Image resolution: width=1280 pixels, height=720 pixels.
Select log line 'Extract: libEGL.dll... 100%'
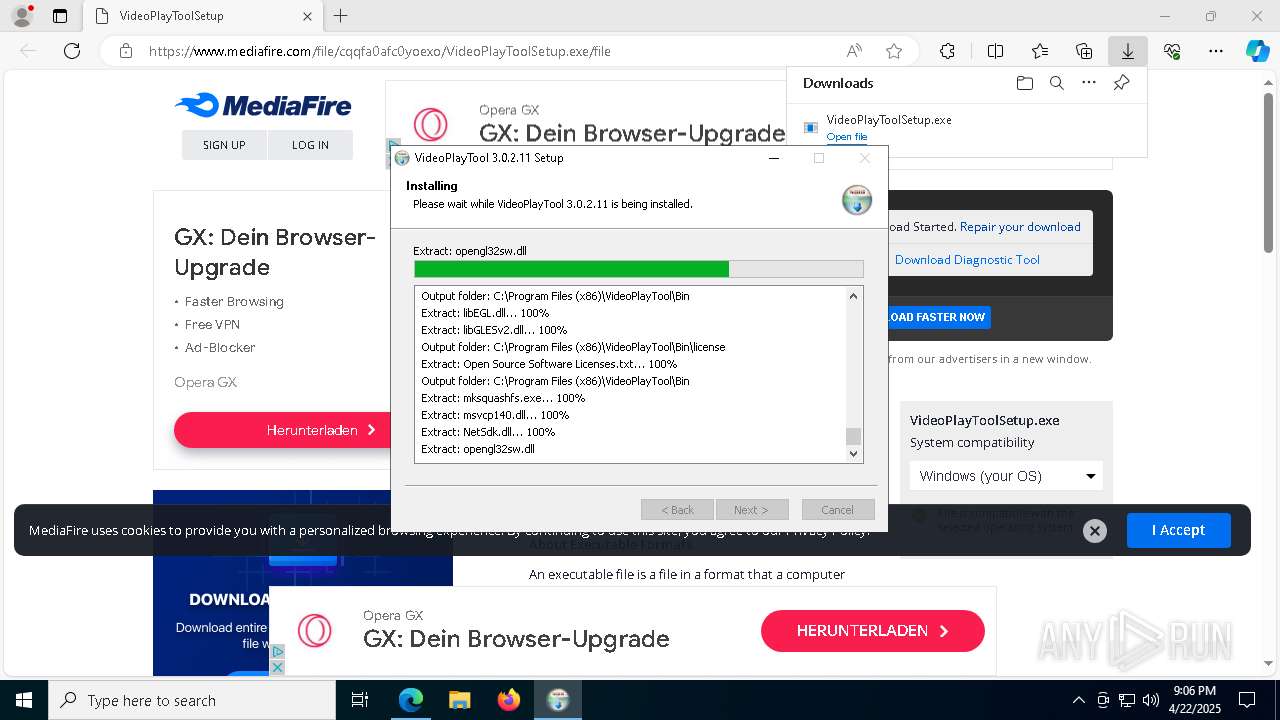pos(485,313)
